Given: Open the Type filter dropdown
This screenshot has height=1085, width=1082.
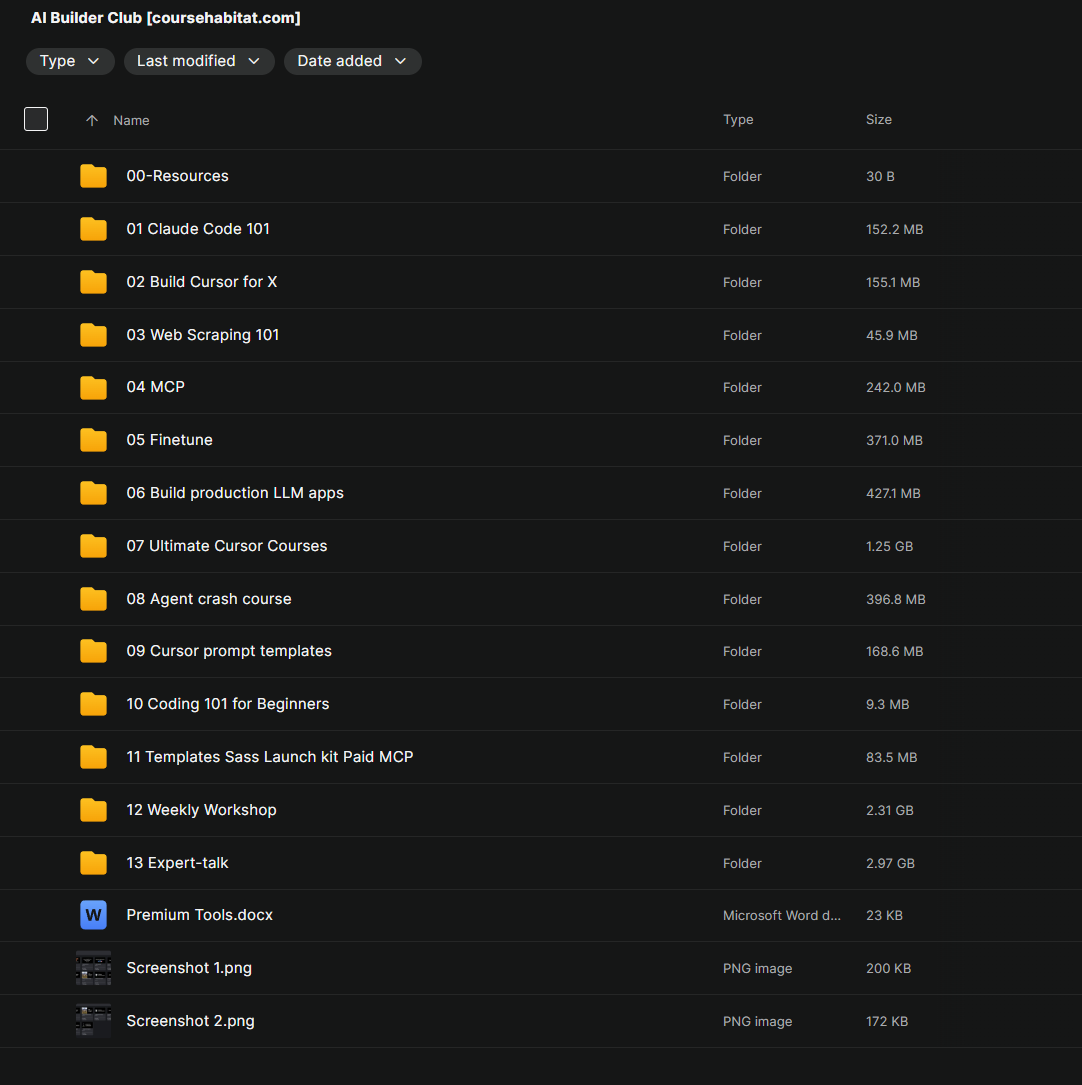Looking at the screenshot, I should (x=70, y=61).
